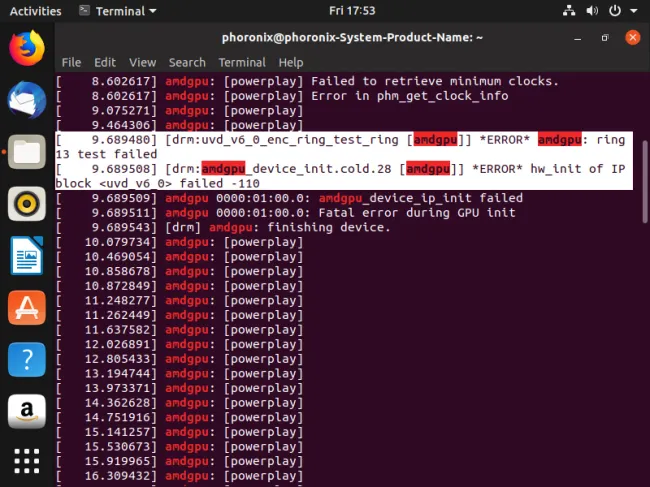Open Firefox from the dock
This screenshot has width=650, height=487.
click(27, 48)
